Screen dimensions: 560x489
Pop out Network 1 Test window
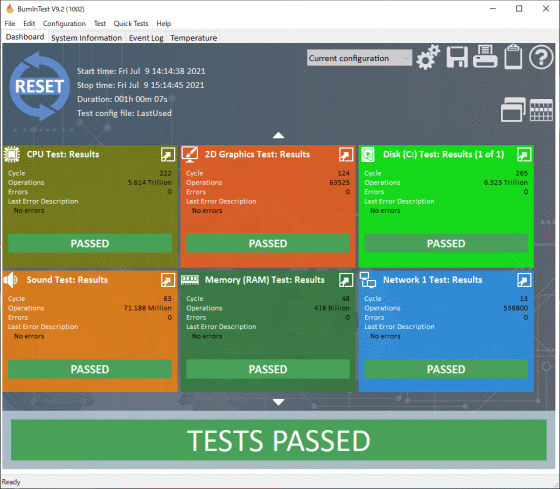pos(524,280)
